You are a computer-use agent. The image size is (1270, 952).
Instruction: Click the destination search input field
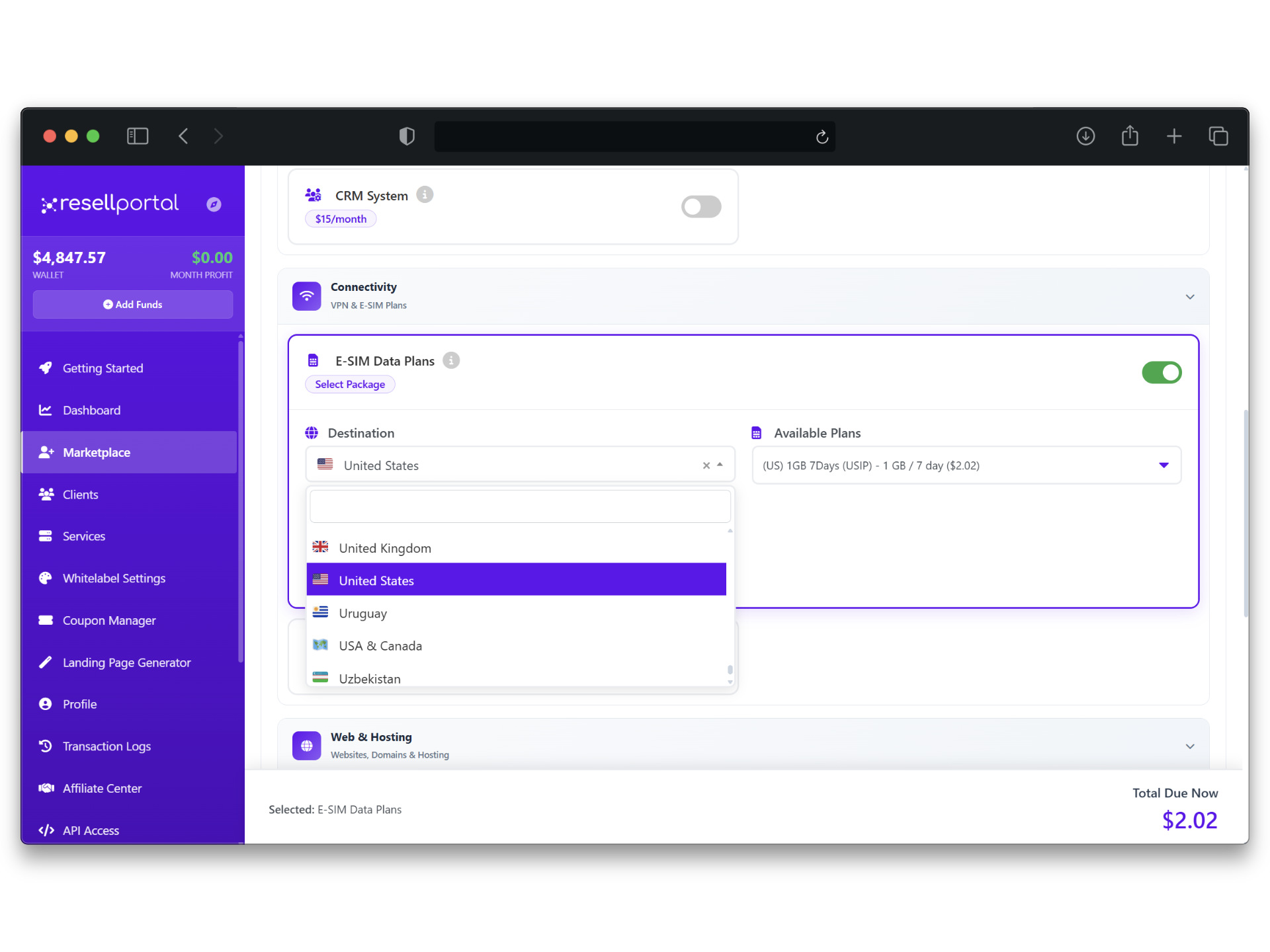[x=520, y=506]
